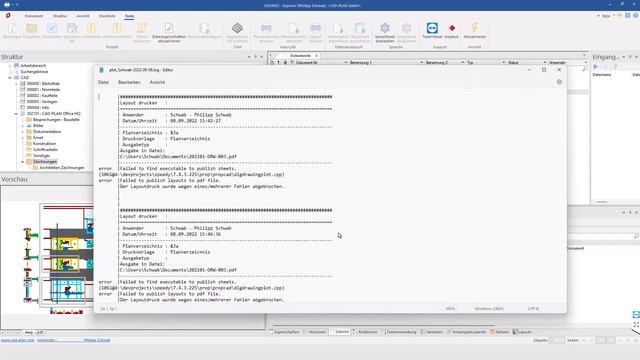
Task: Open Benennung 1 column filter dropdown
Action: point(421,62)
